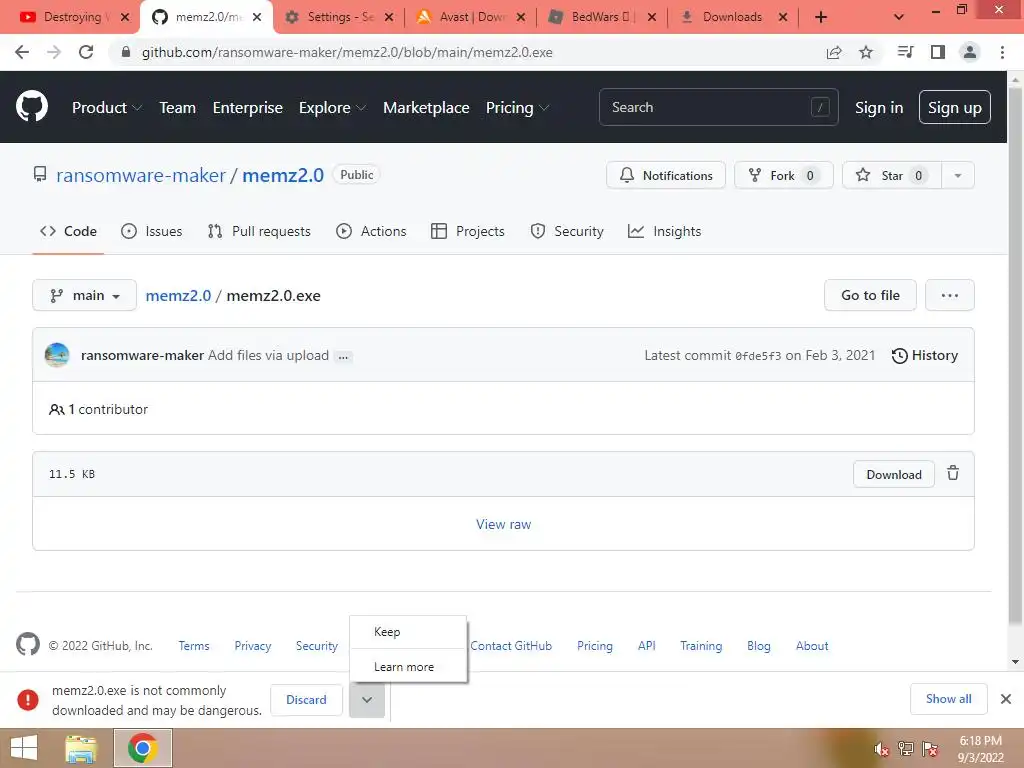Viewport: 1024px width, 768px height.
Task: Open a new browser tab with plus
Action: [821, 17]
